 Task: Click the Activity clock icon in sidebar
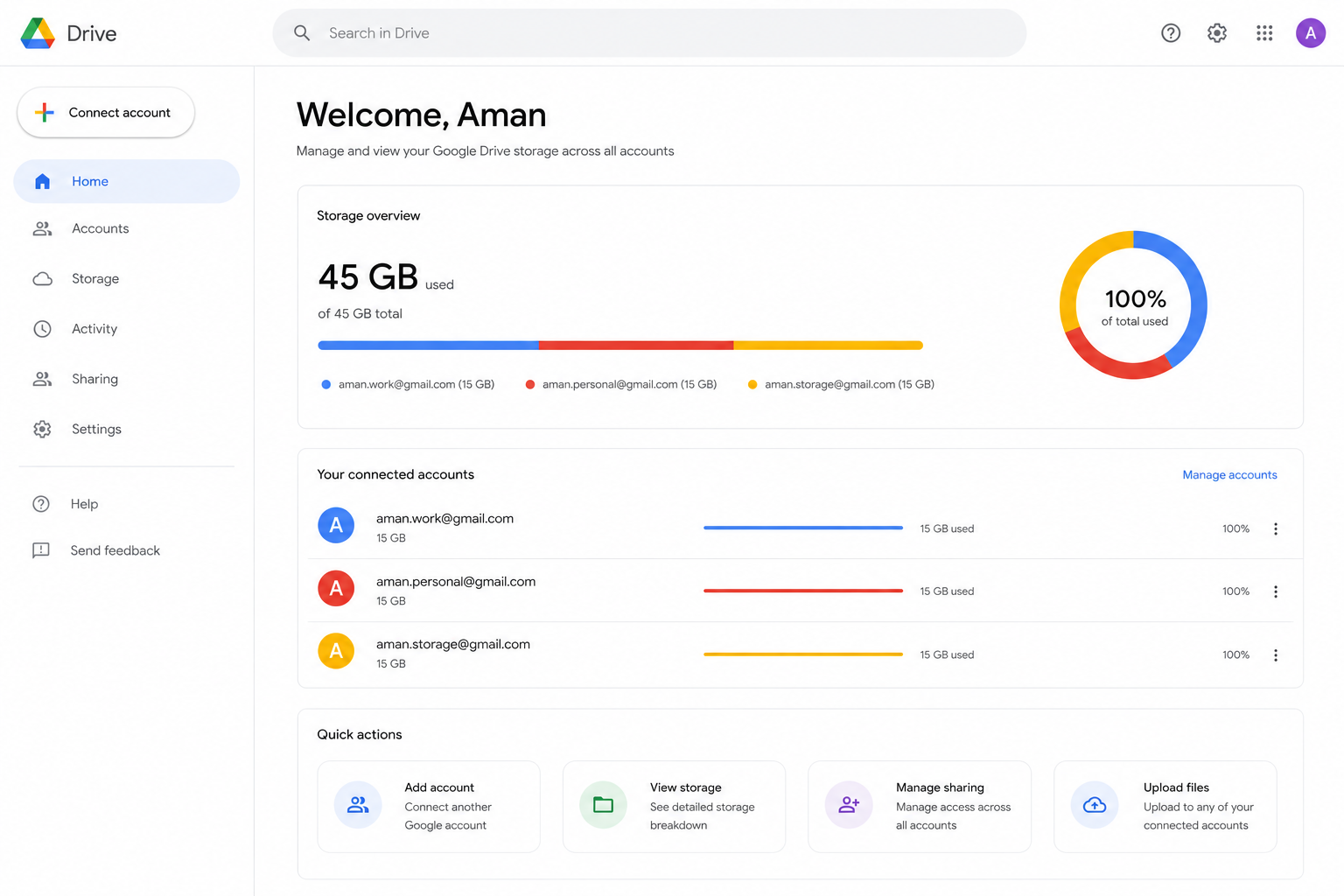point(42,329)
